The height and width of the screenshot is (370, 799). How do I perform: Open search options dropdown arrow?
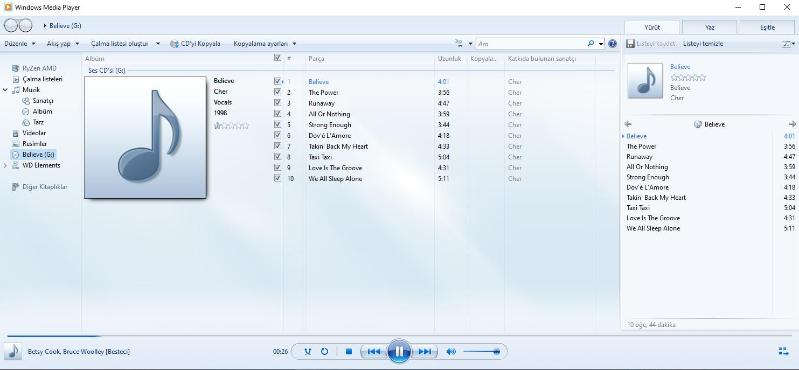601,44
